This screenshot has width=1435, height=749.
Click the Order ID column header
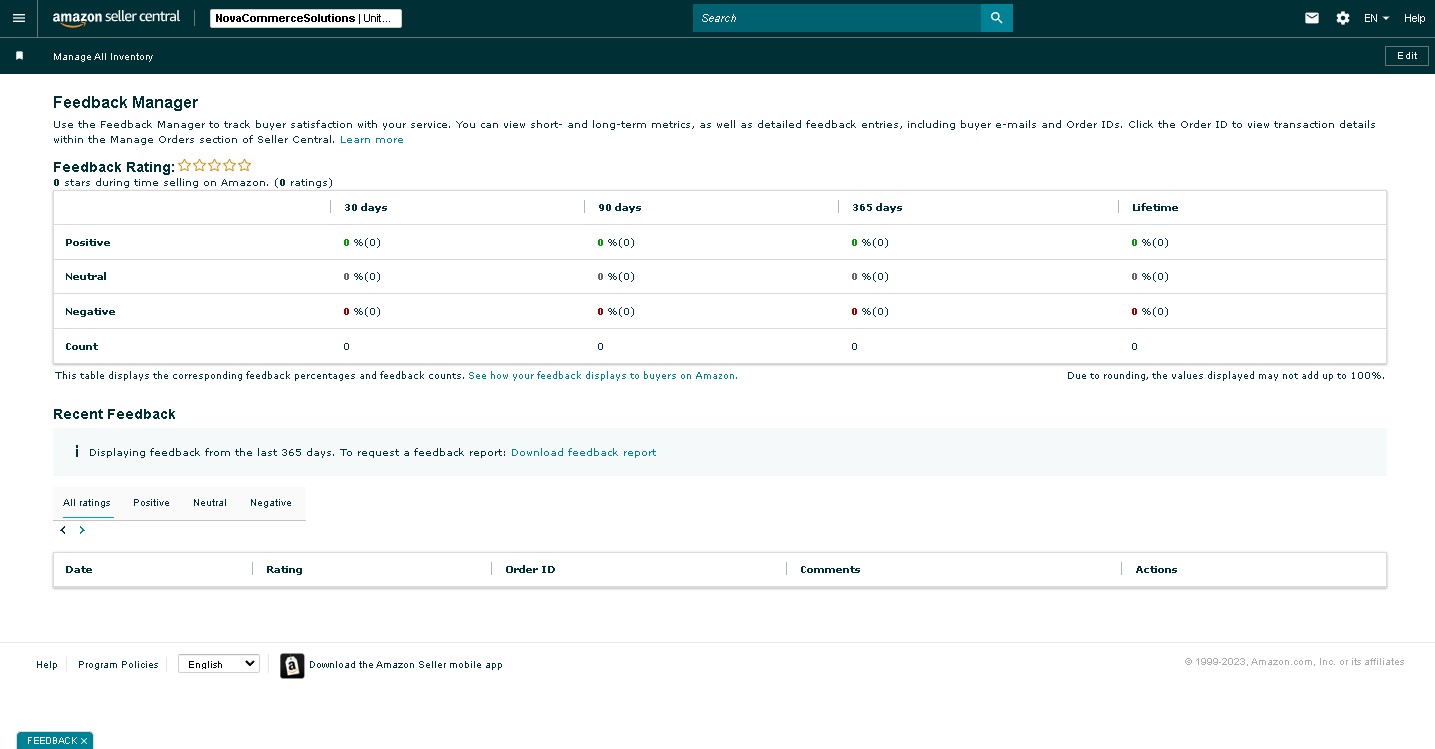coord(530,570)
